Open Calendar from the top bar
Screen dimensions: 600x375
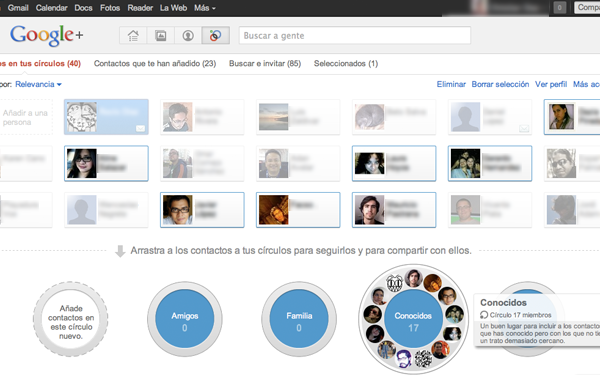click(x=51, y=8)
